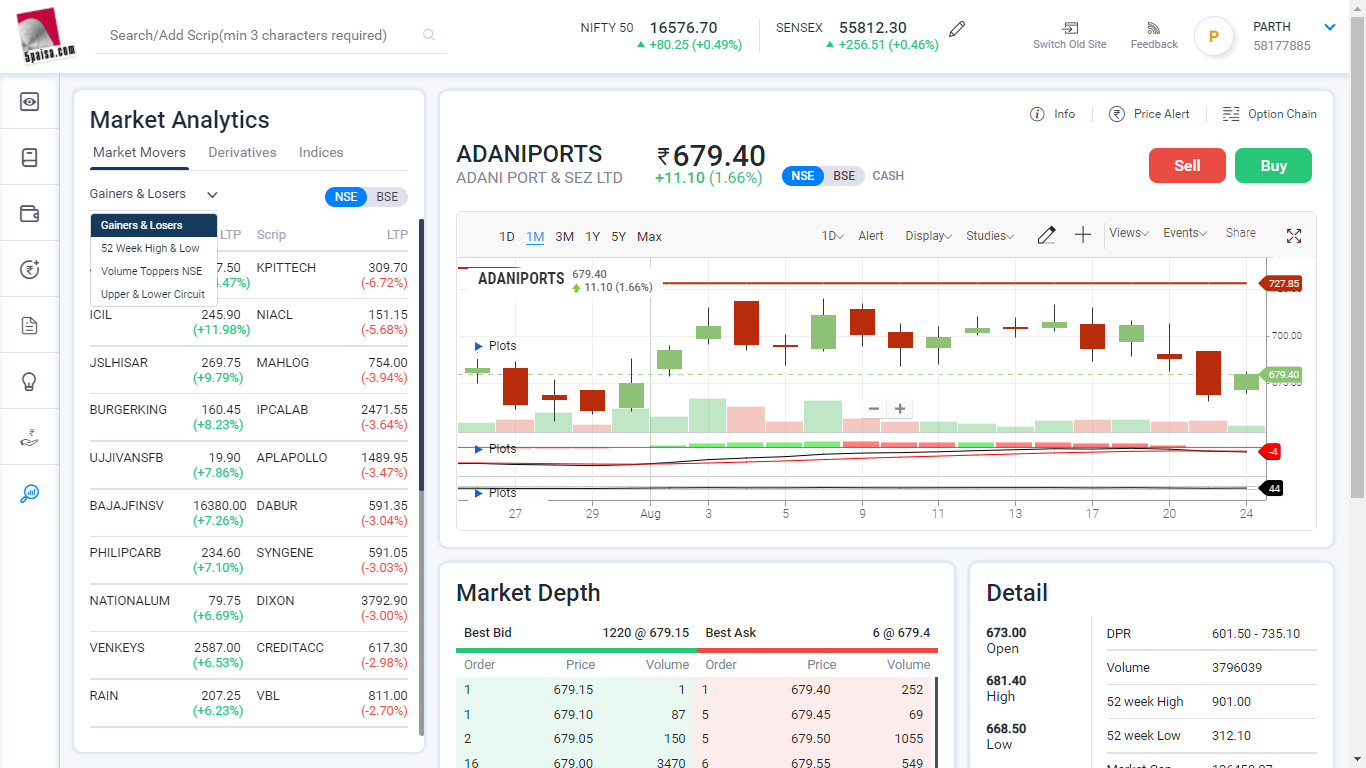Choose 52 Week High & Low option

(154, 248)
